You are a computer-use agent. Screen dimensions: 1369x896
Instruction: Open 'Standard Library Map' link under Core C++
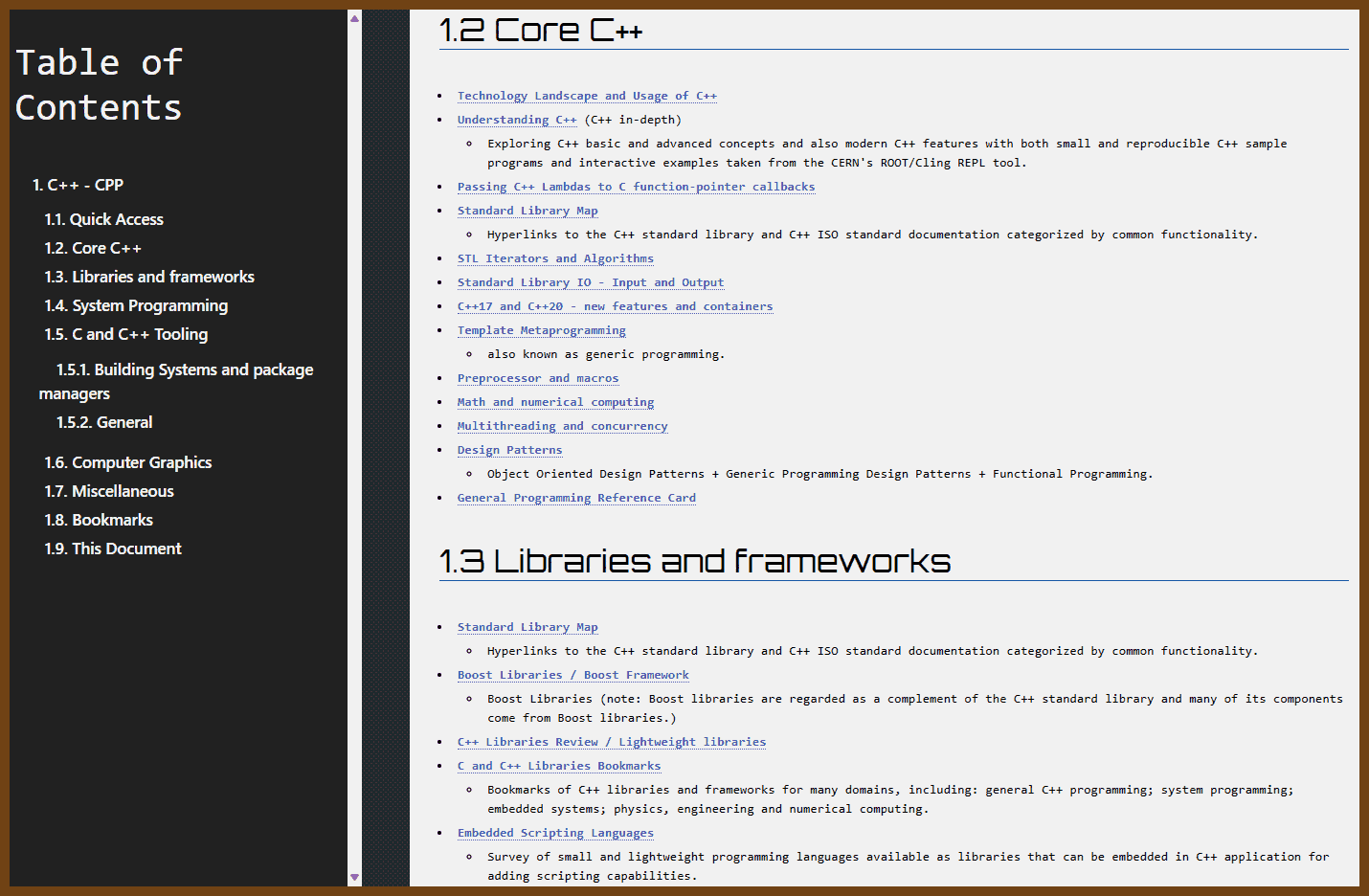pos(527,211)
